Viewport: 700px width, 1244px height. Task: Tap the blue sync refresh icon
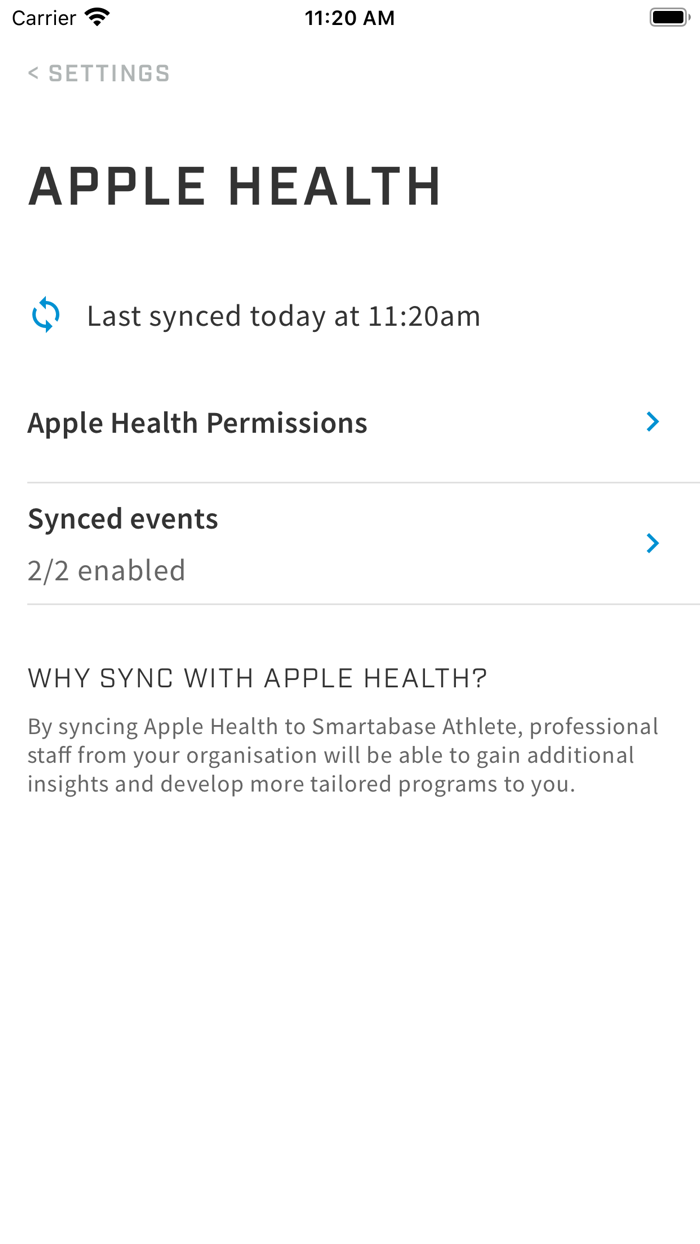(46, 316)
